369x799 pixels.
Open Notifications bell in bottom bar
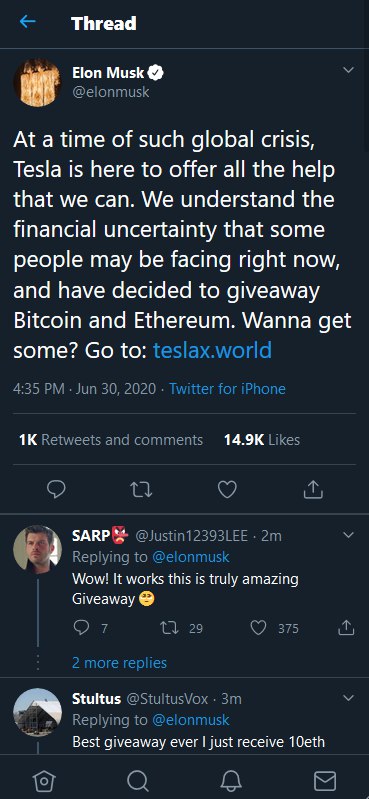click(230, 781)
